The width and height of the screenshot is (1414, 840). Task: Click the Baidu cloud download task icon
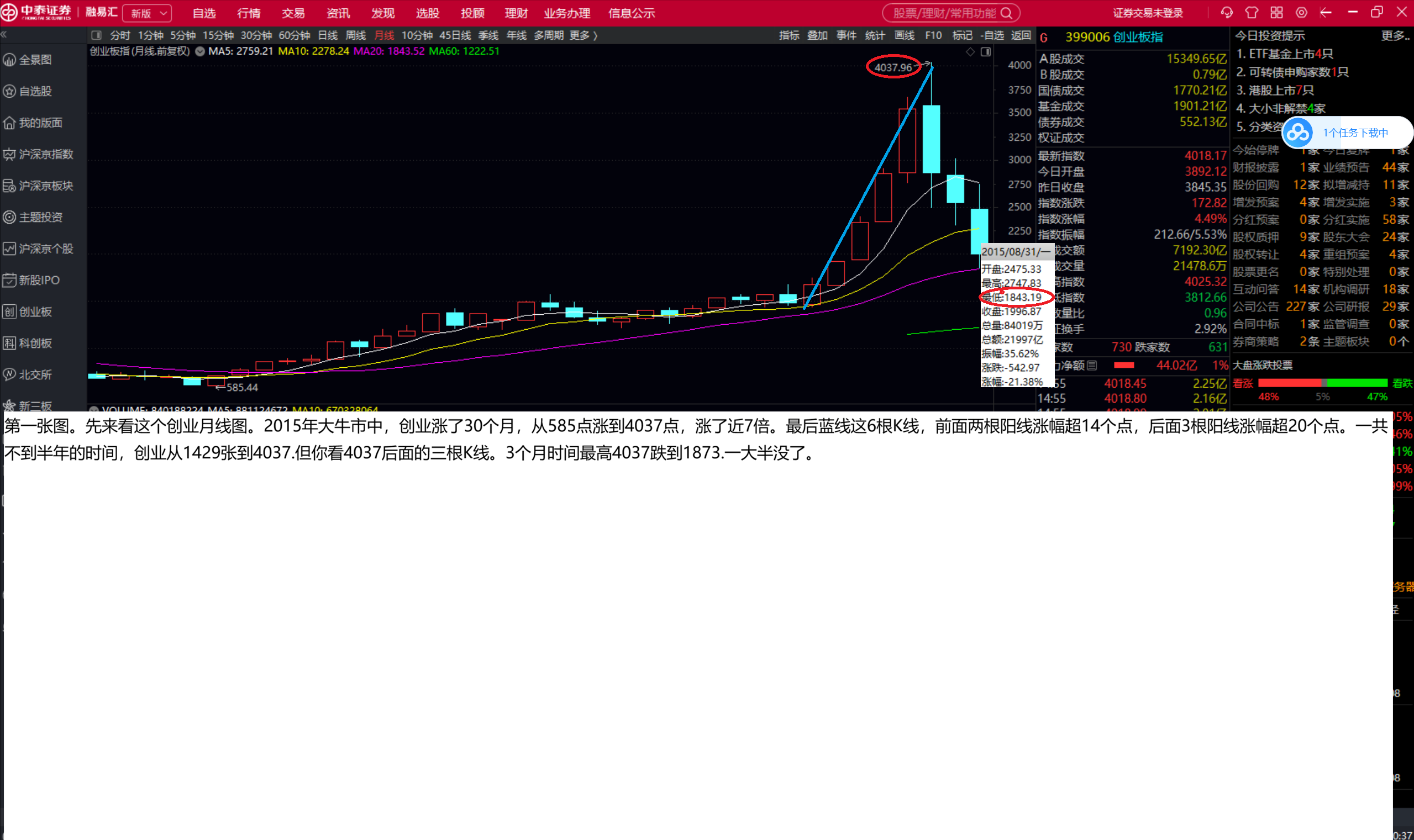1298,133
